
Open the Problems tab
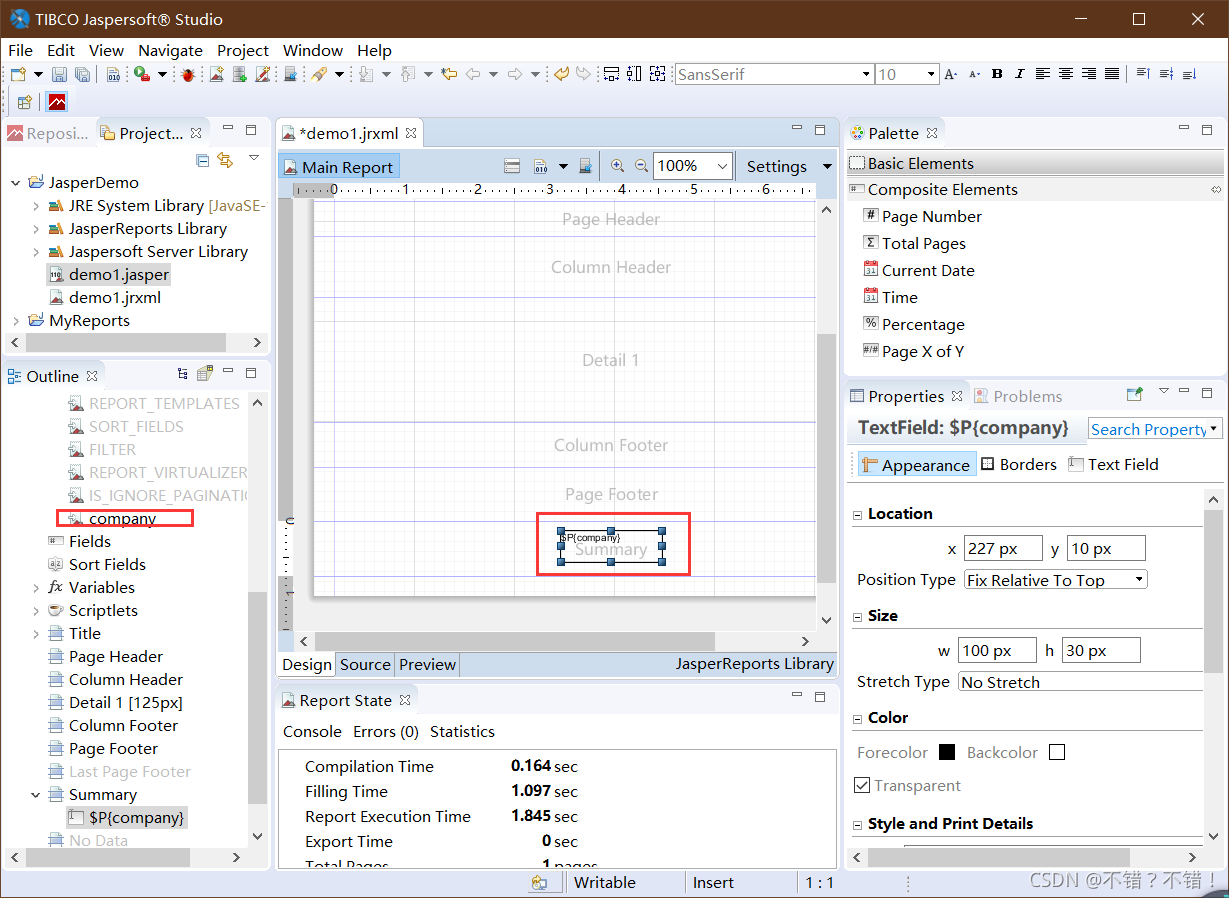point(1018,396)
